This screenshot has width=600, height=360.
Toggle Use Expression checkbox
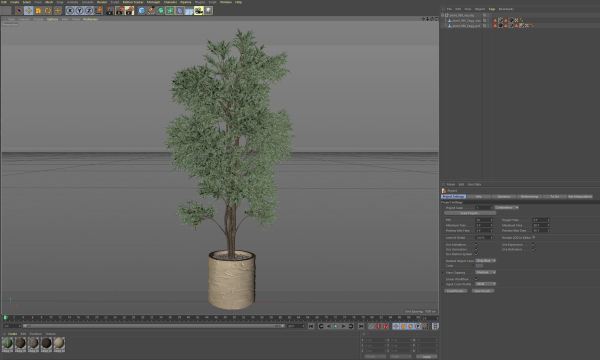click(533, 244)
